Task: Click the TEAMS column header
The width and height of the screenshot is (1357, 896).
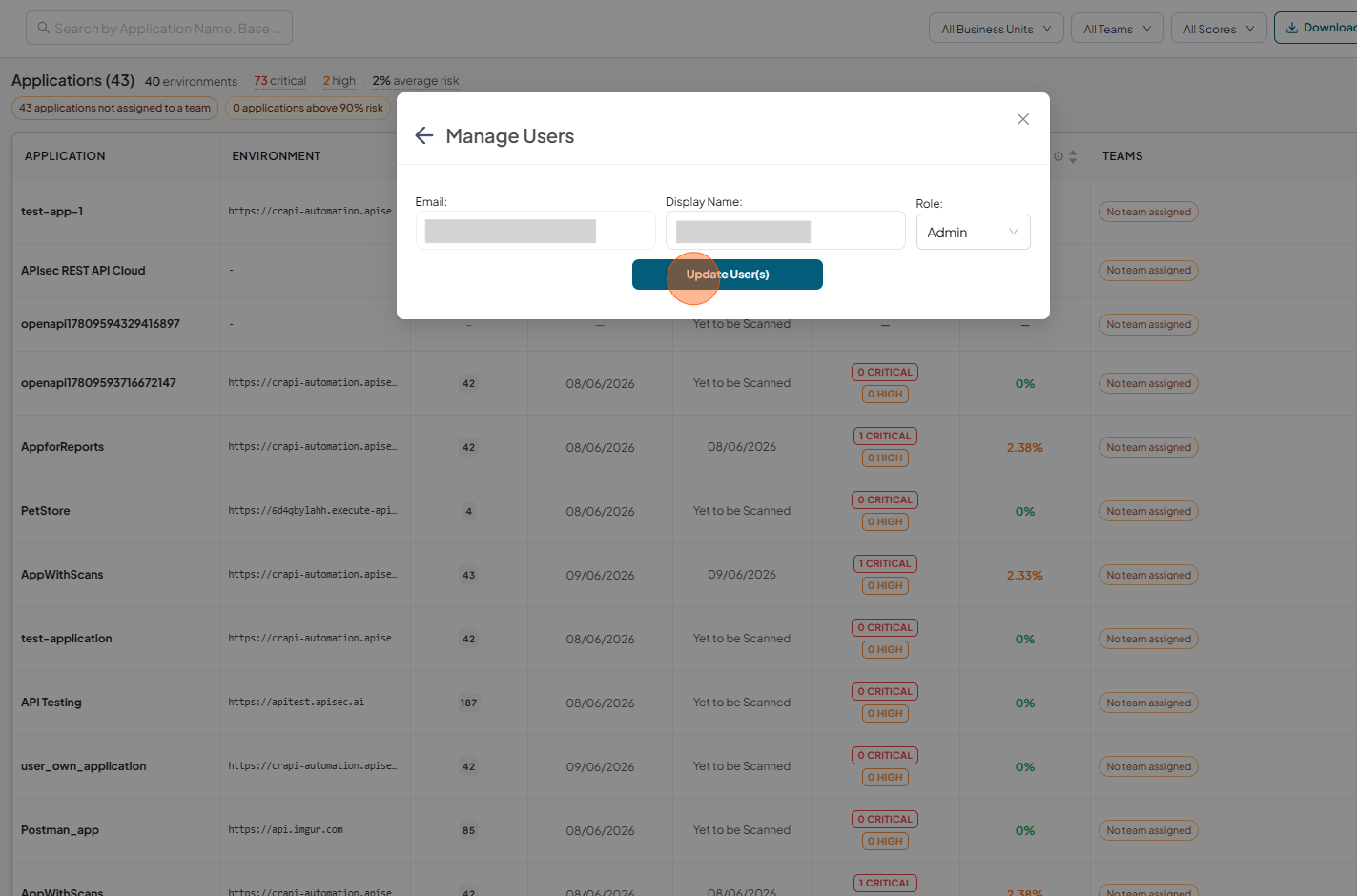Action: click(x=1122, y=156)
